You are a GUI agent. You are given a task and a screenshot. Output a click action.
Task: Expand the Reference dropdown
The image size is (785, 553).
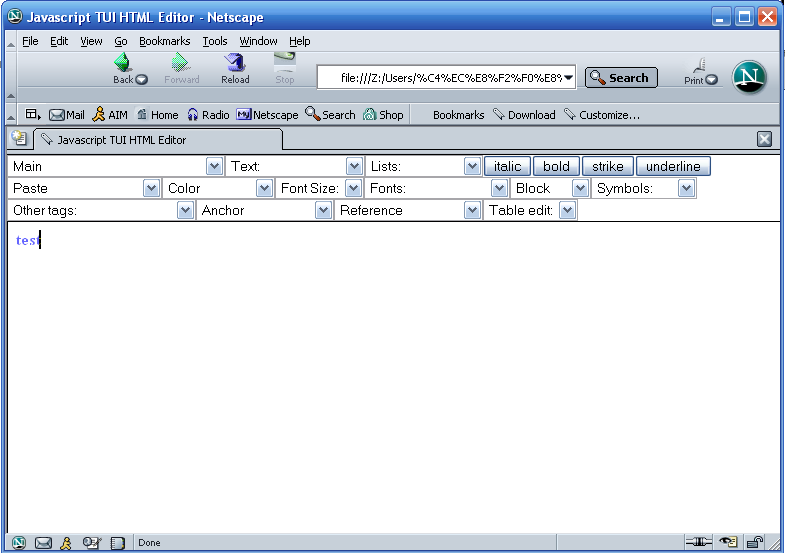coord(472,210)
